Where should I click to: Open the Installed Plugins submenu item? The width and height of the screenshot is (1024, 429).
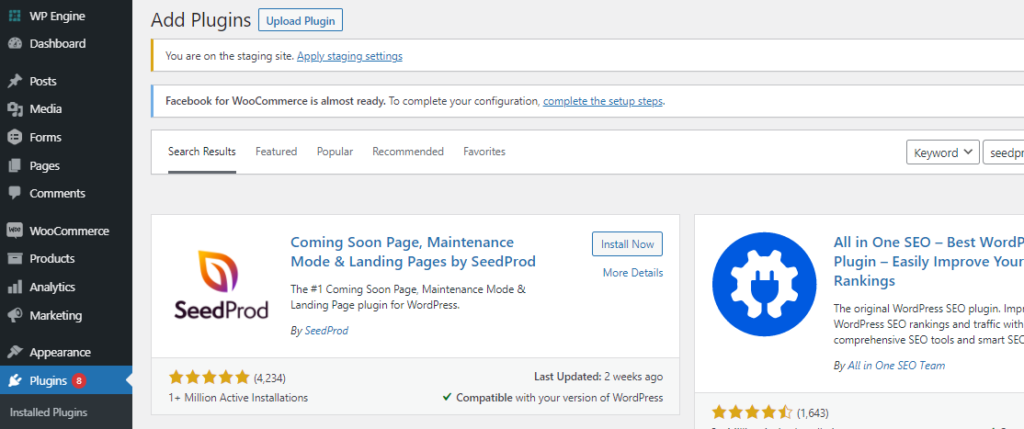[48, 413]
